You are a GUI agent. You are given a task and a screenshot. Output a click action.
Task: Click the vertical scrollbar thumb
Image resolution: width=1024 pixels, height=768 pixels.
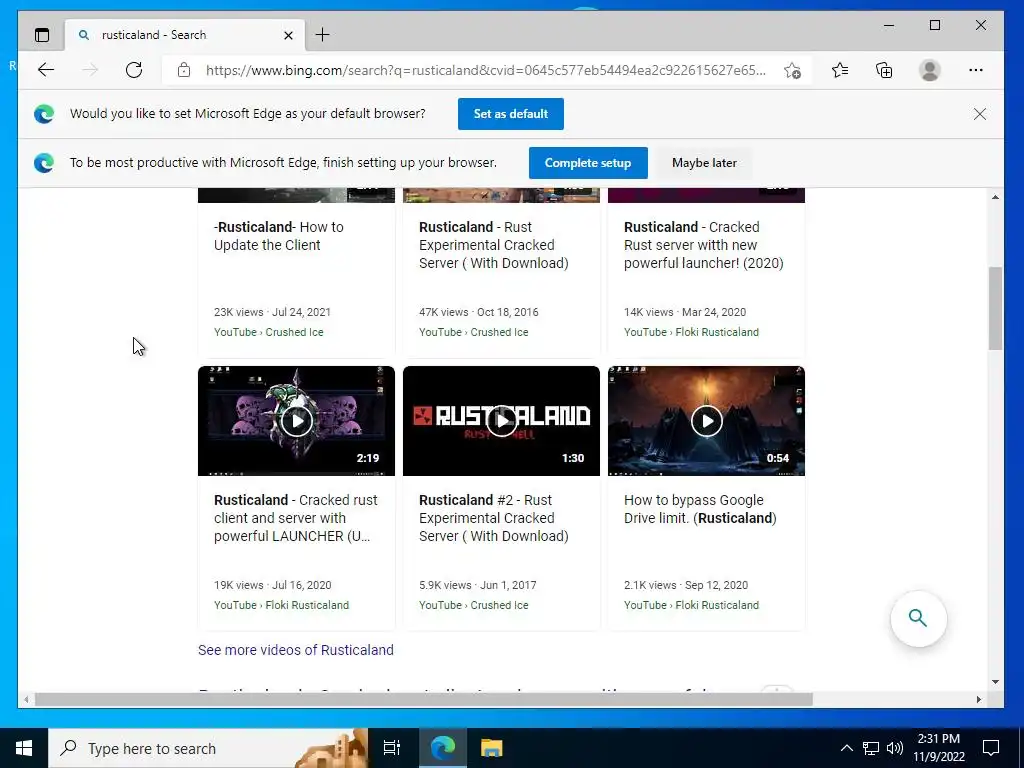[x=995, y=308]
